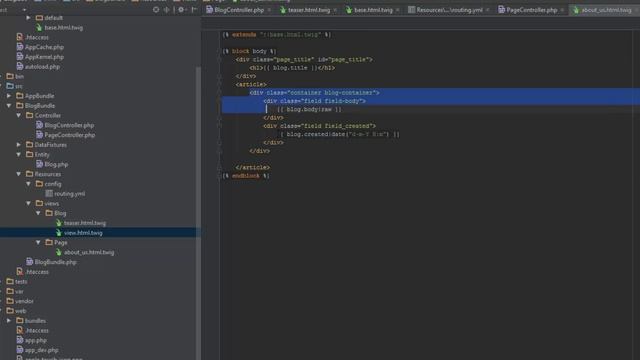The image size is (640, 360).
Task: Click the 'field field_created' div line
Action: point(319,126)
